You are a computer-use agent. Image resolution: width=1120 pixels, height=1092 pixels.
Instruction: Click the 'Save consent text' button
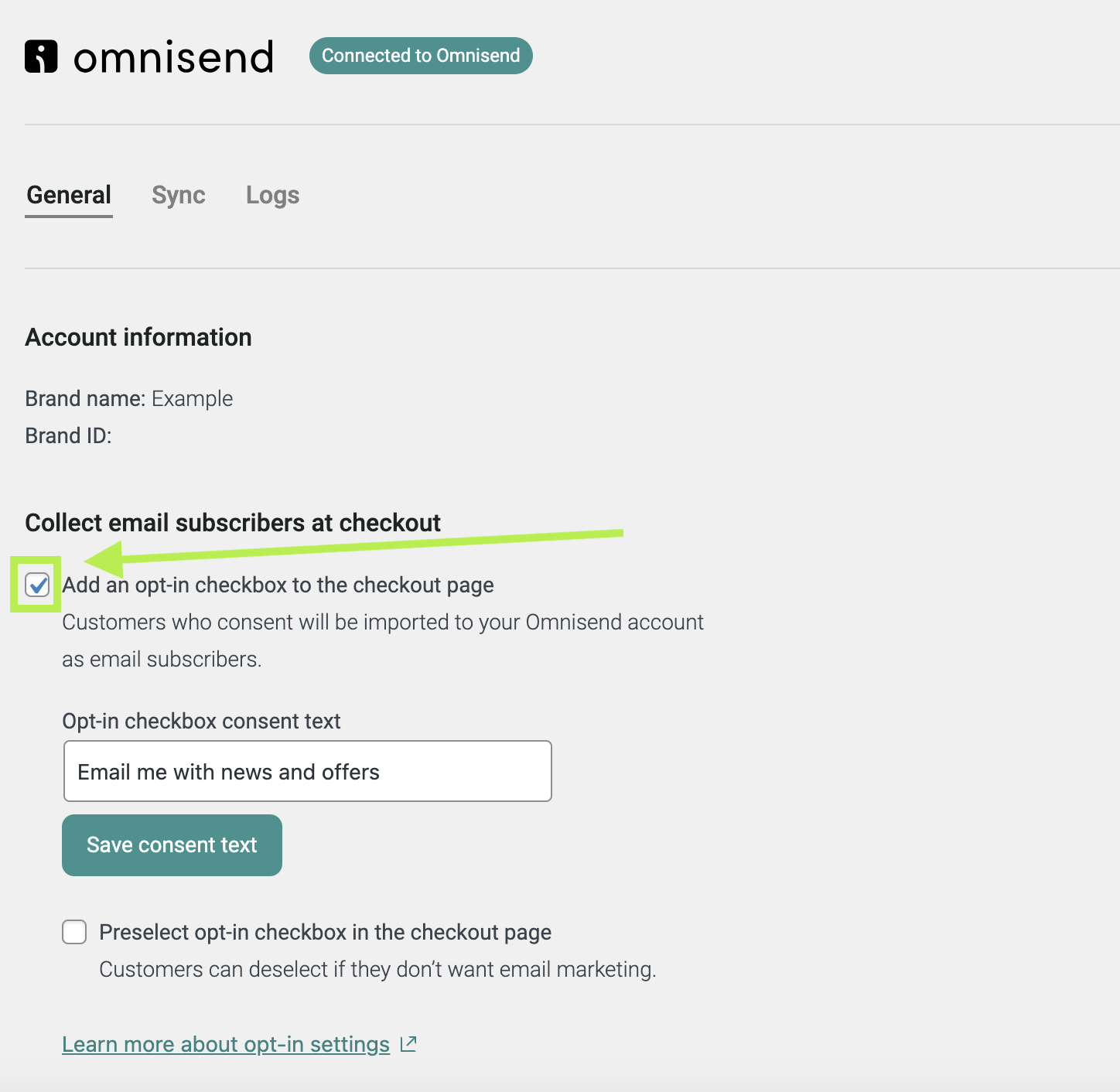[172, 845]
